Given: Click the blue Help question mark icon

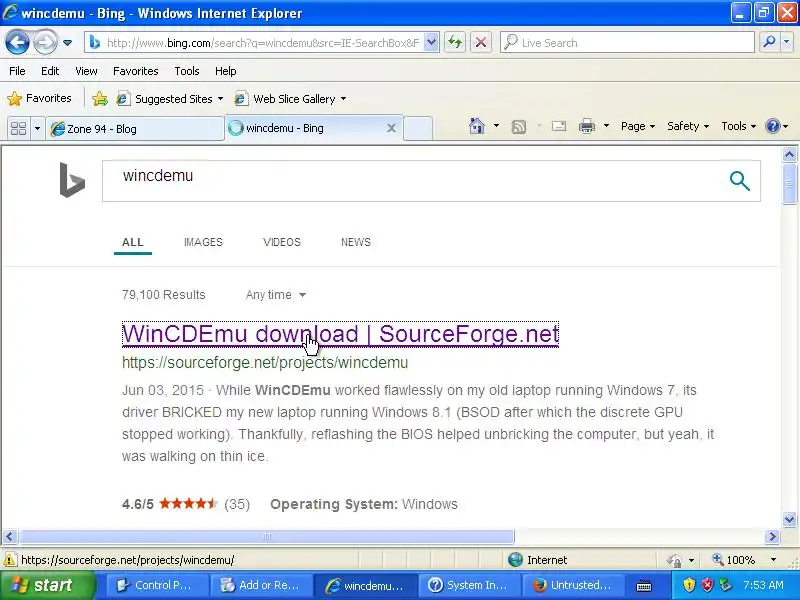Looking at the screenshot, I should click(x=773, y=126).
